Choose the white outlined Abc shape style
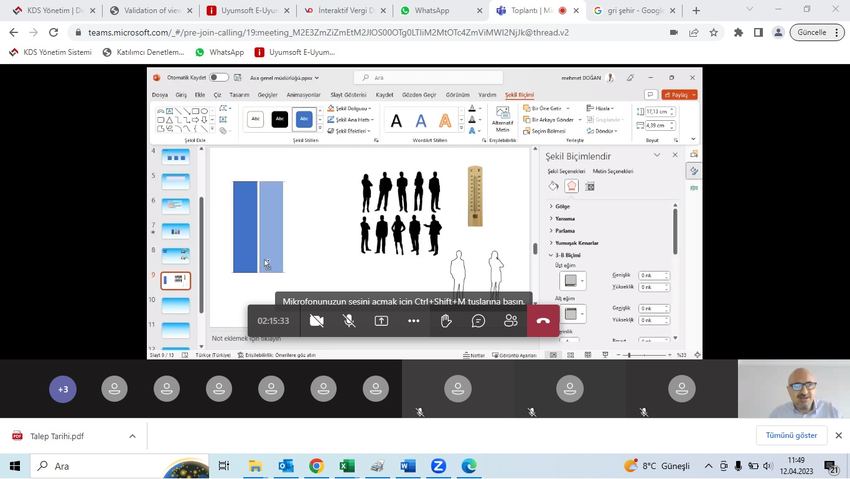Image resolution: width=850 pixels, height=479 pixels. click(x=255, y=119)
